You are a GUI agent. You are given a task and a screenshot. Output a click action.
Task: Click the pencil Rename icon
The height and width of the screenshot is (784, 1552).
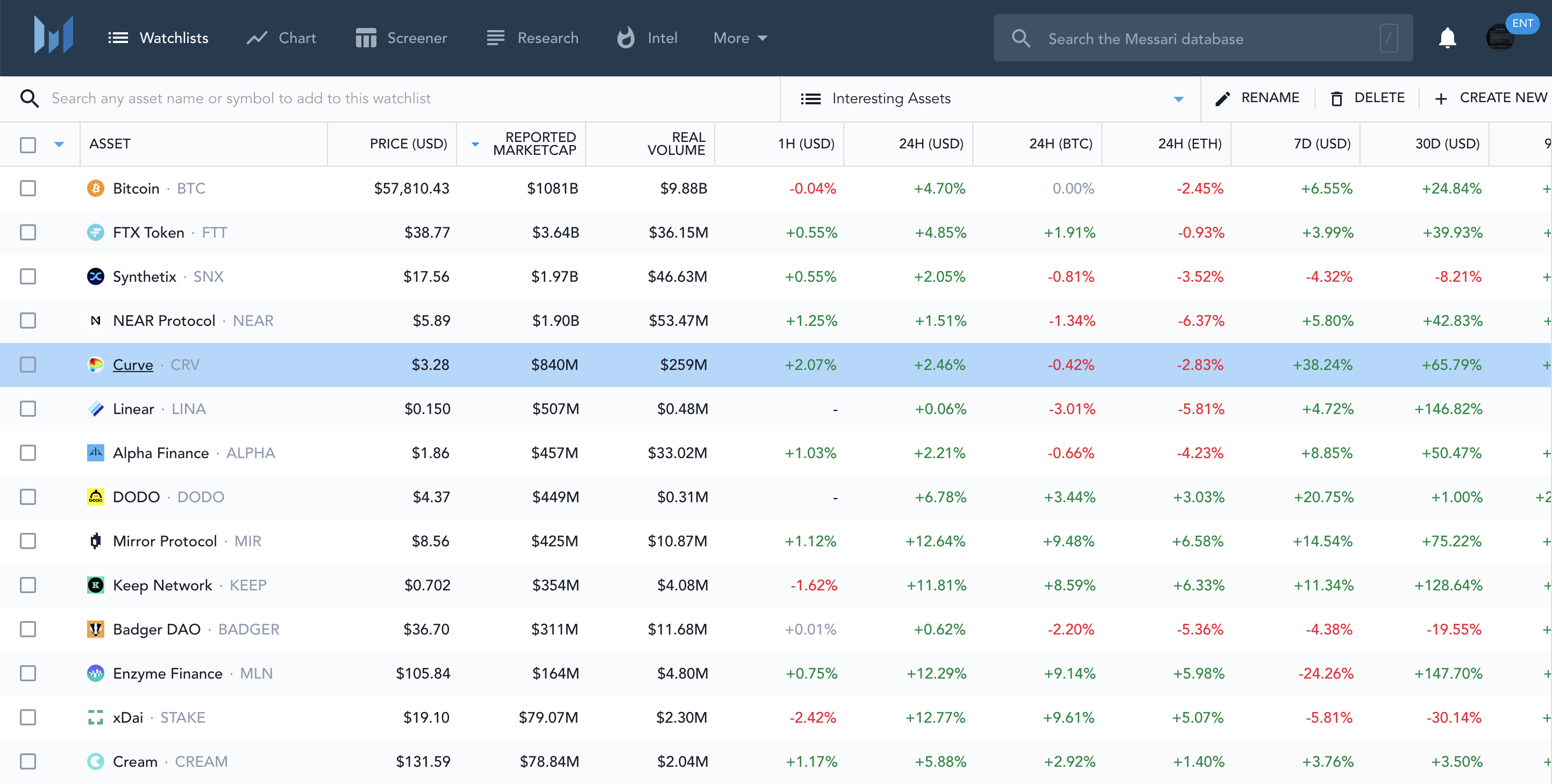[x=1222, y=98]
